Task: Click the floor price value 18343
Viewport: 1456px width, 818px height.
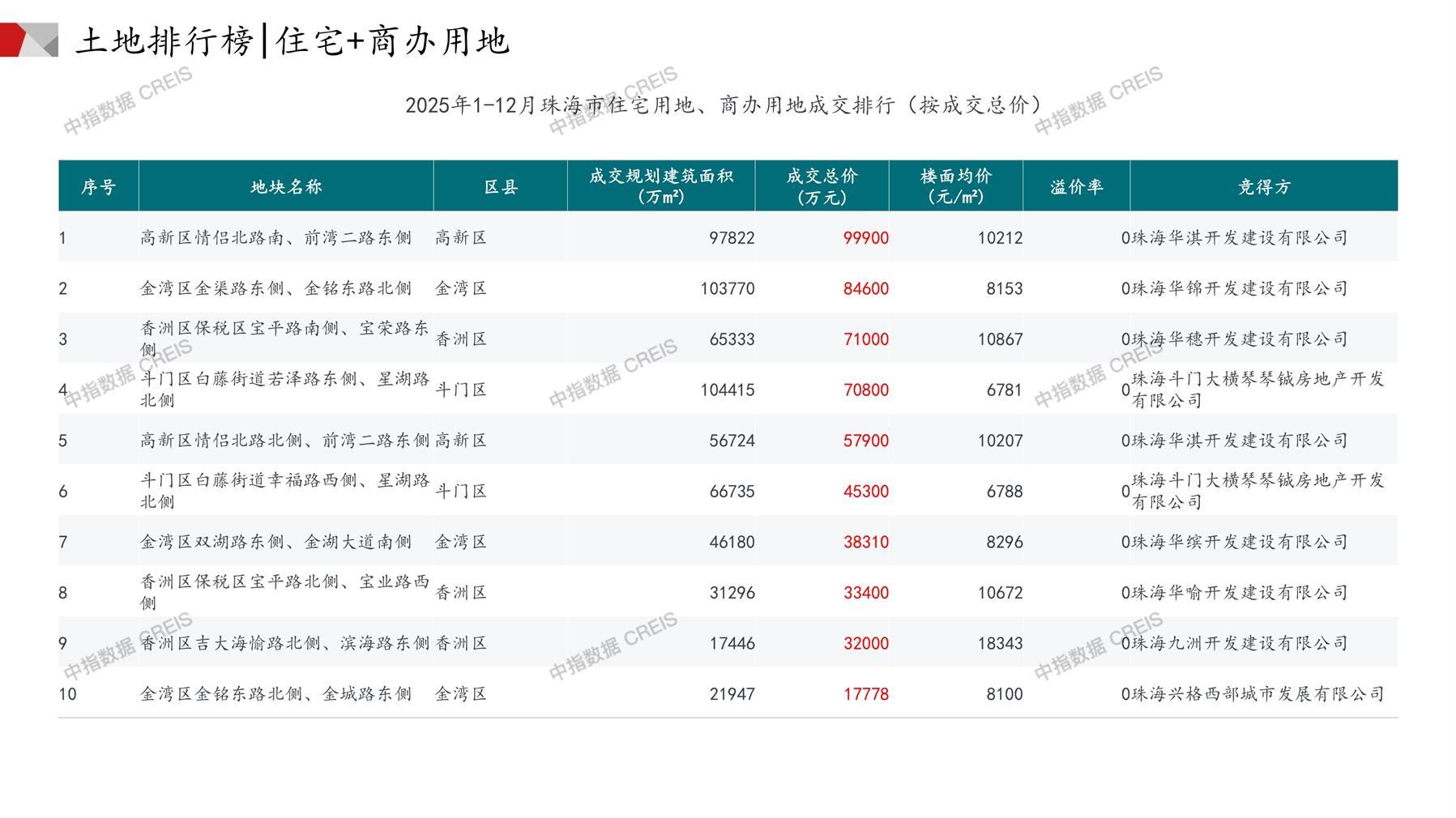Action: pos(1000,644)
